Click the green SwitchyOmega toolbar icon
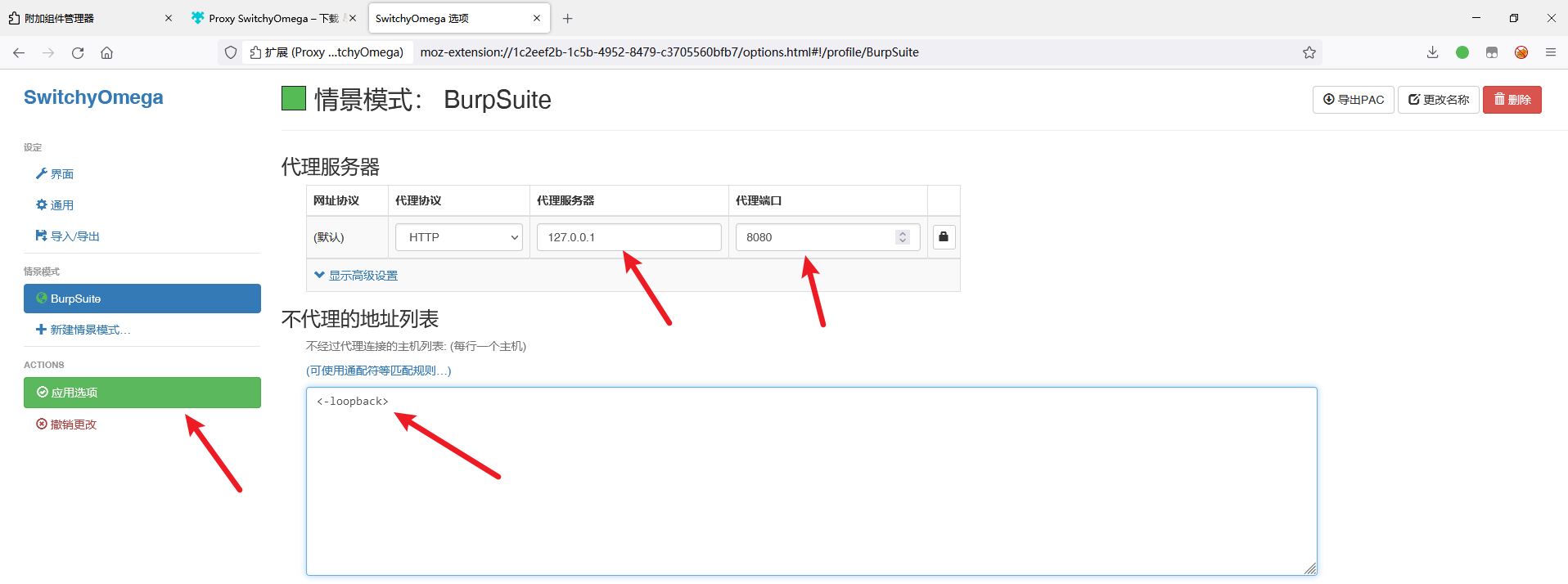1568x584 pixels. click(x=1462, y=52)
